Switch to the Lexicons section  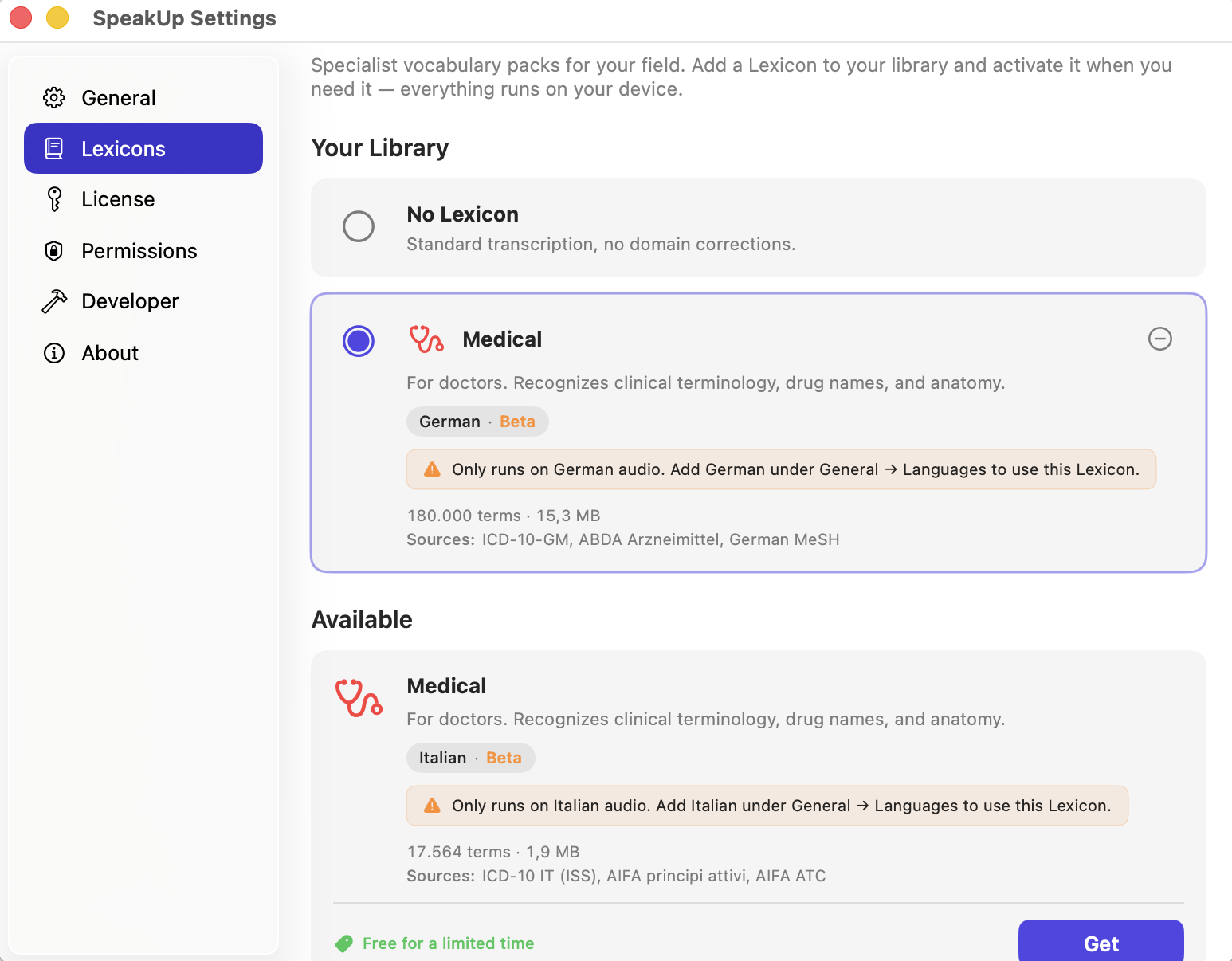click(143, 148)
